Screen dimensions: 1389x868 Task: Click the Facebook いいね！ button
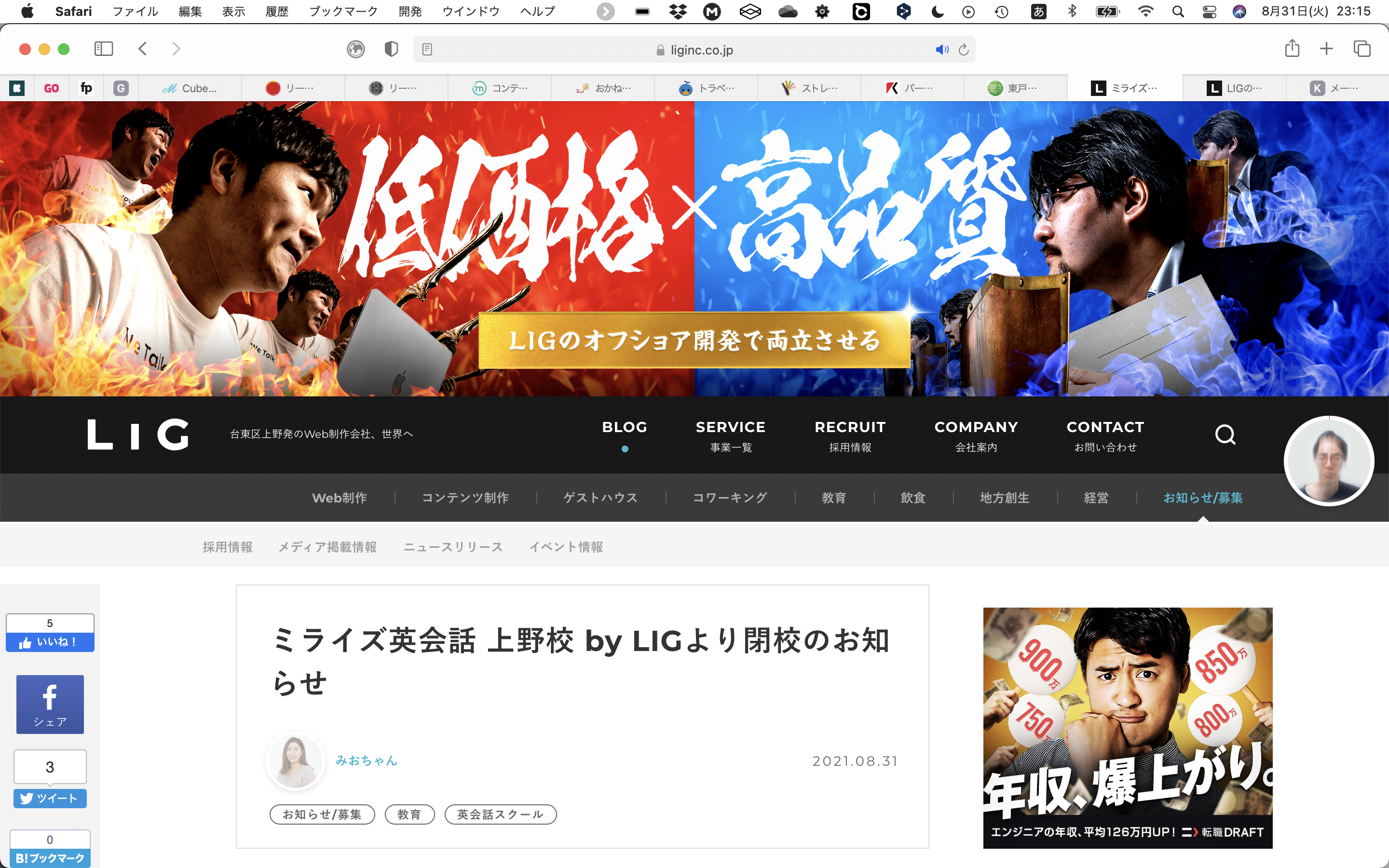pos(50,642)
